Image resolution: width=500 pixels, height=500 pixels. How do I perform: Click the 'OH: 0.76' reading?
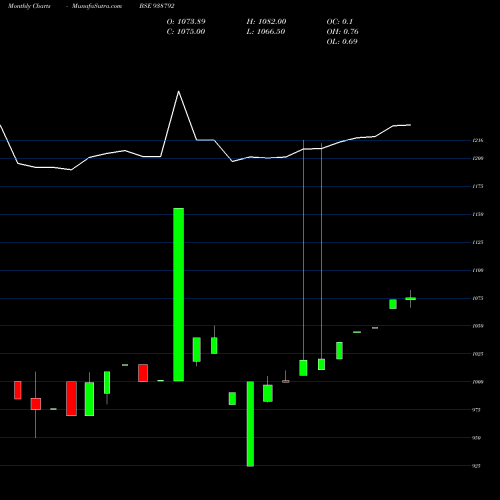(342, 31)
